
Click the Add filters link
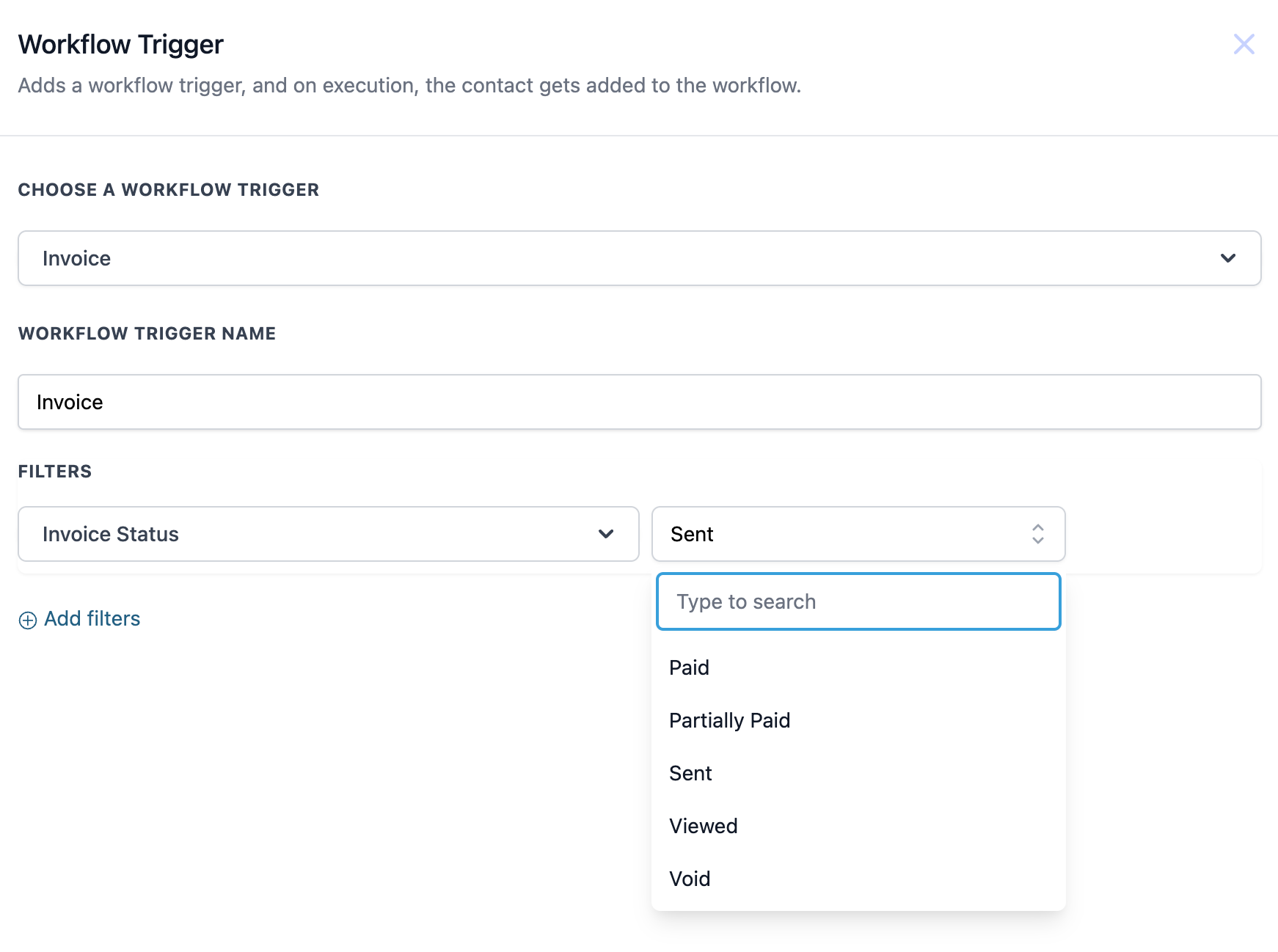point(92,619)
